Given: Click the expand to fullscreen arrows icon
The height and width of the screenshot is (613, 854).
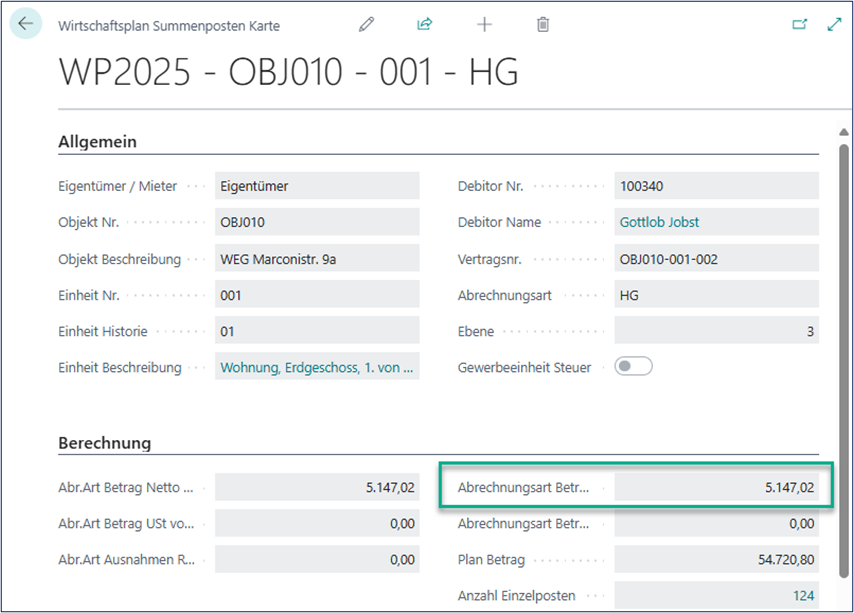Looking at the screenshot, I should pyautogui.click(x=834, y=25).
